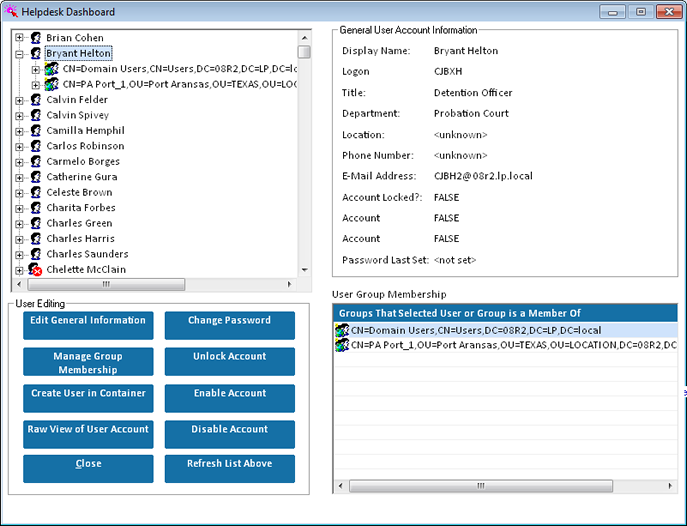Click the user icon beside Charles Green

click(x=36, y=223)
